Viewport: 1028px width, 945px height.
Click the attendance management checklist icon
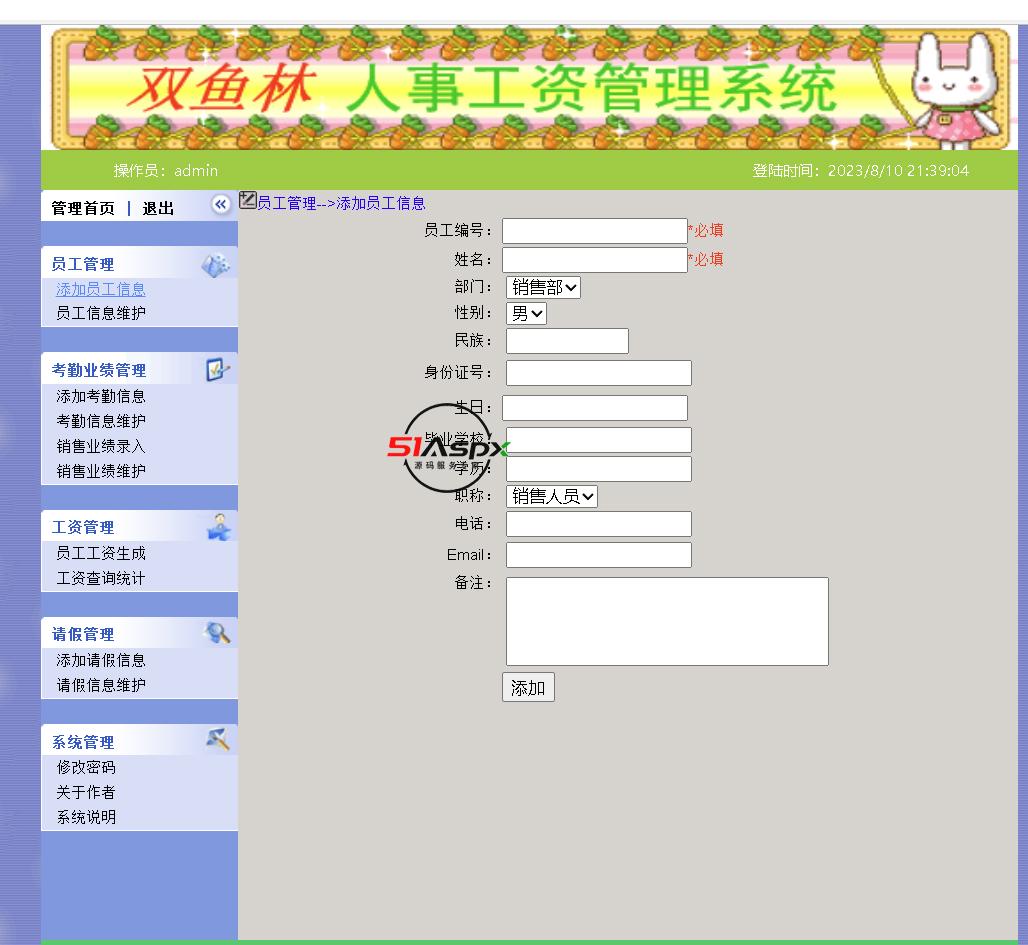click(x=218, y=370)
